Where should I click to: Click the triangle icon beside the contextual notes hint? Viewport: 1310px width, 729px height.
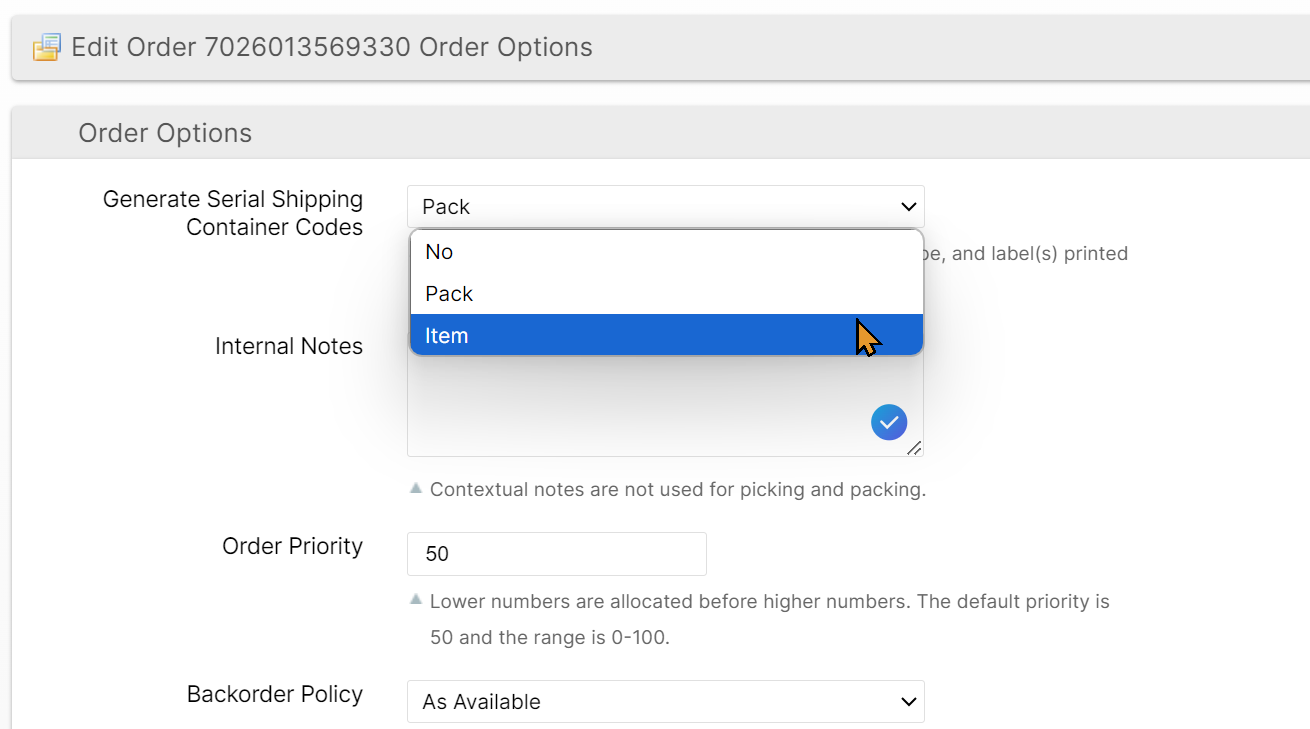point(416,489)
